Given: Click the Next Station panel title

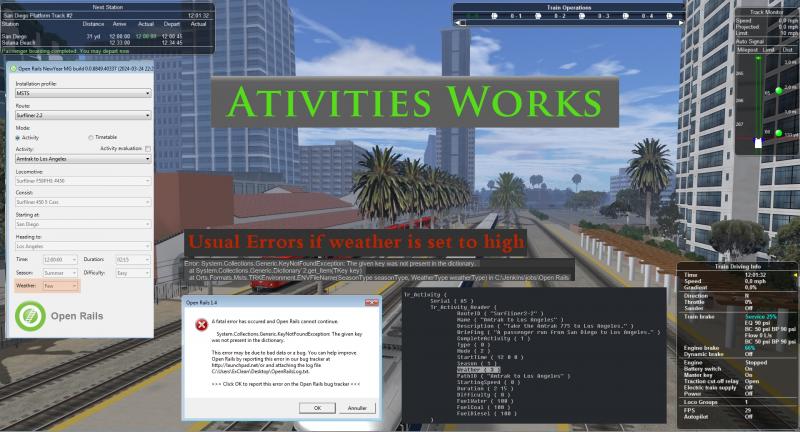Looking at the screenshot, I should [108, 8].
